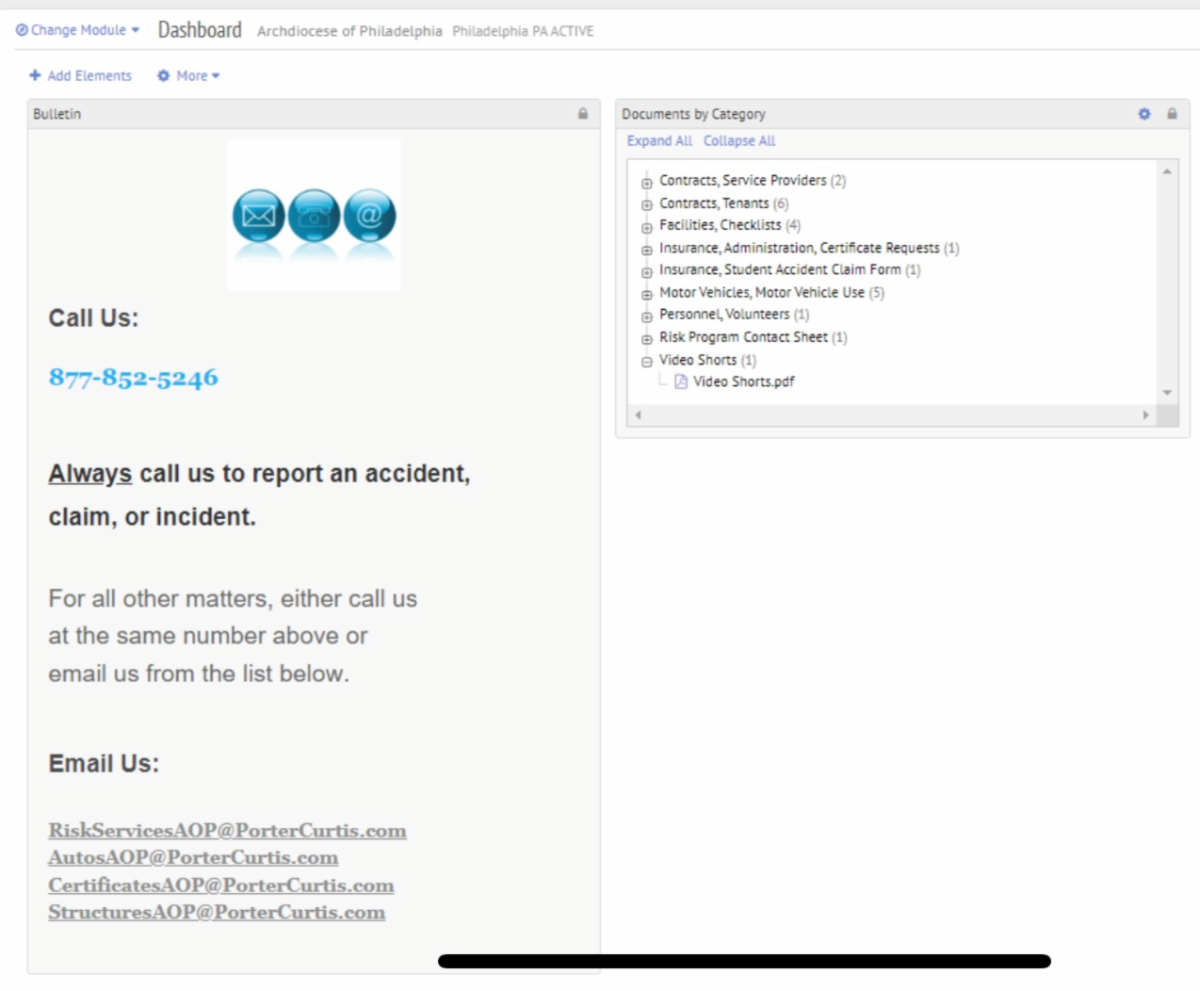Click the document tree horizontal scrollbar

(890, 415)
